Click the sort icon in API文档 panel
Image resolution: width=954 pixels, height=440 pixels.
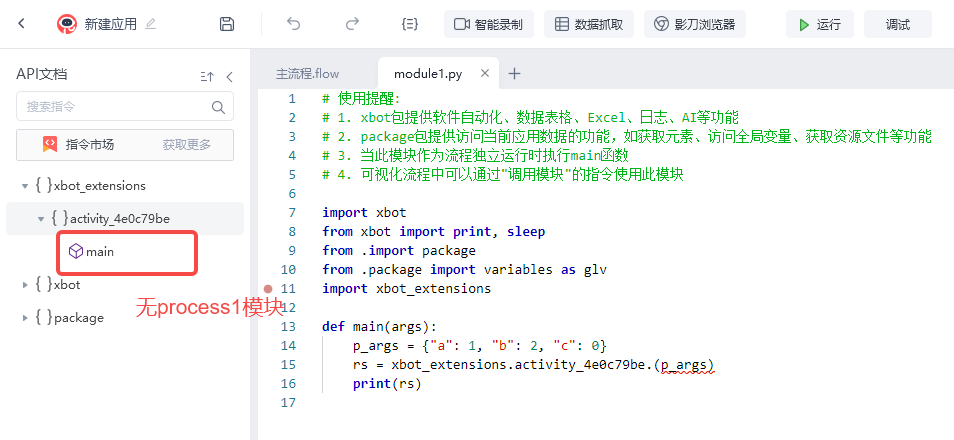207,77
